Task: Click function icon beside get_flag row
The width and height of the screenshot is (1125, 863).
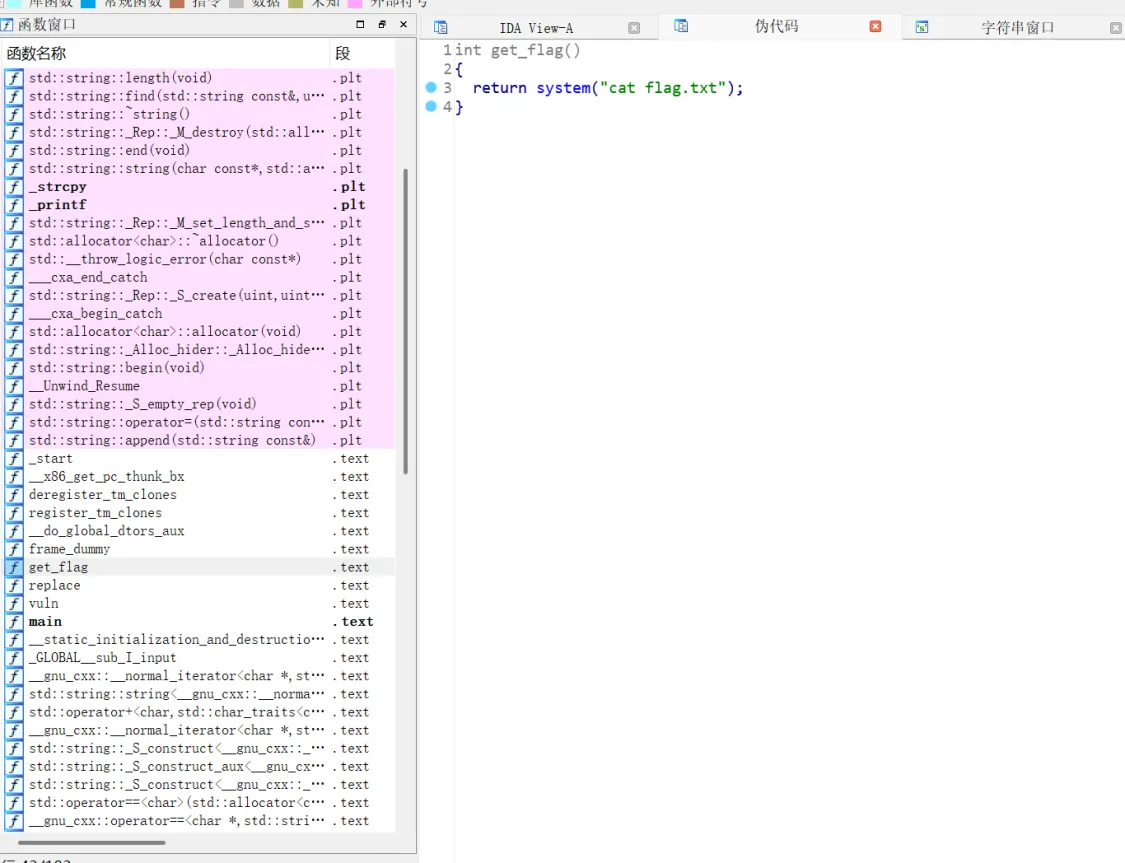Action: [x=14, y=567]
